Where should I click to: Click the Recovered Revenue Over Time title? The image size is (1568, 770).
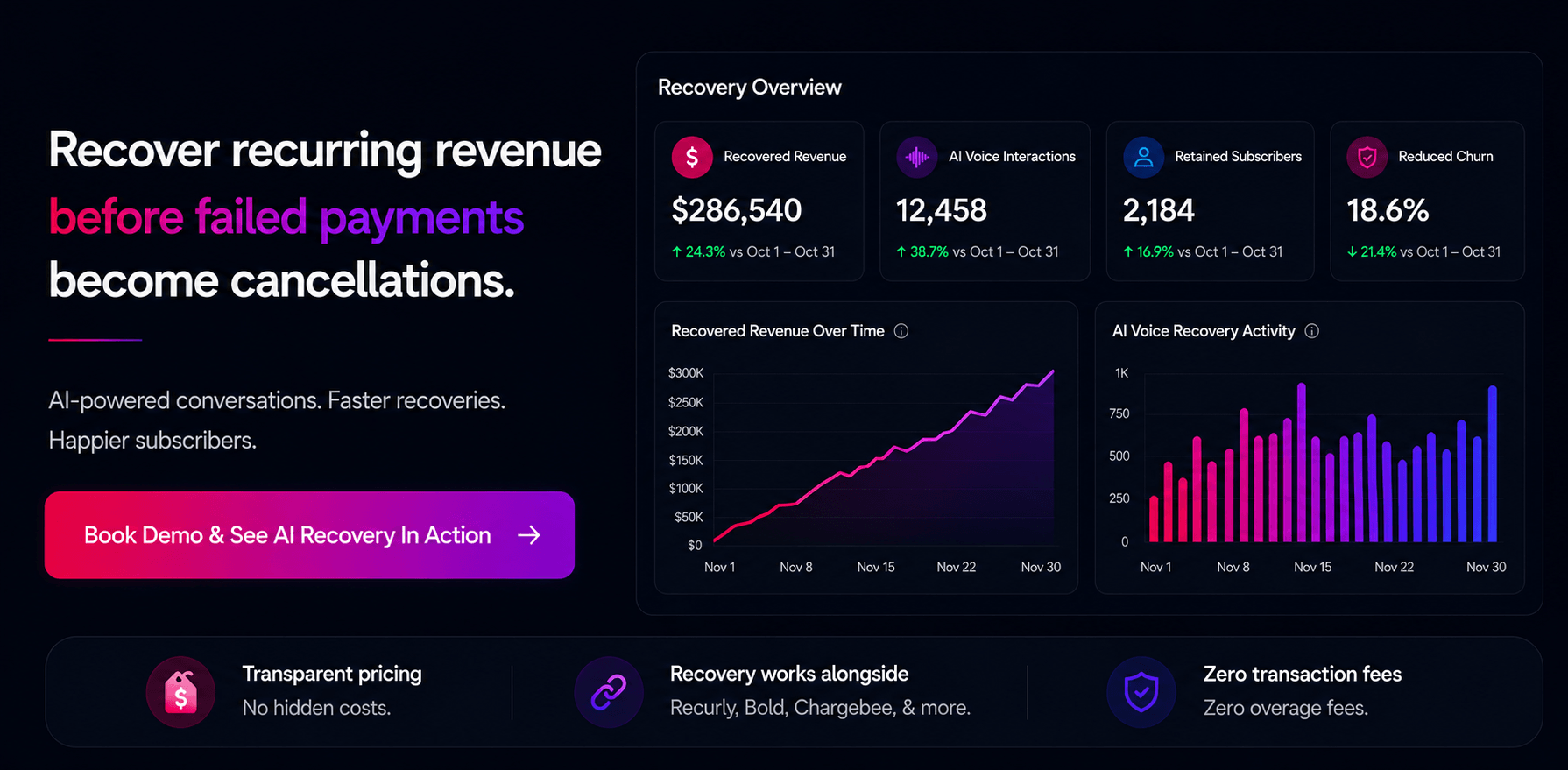[x=778, y=331]
